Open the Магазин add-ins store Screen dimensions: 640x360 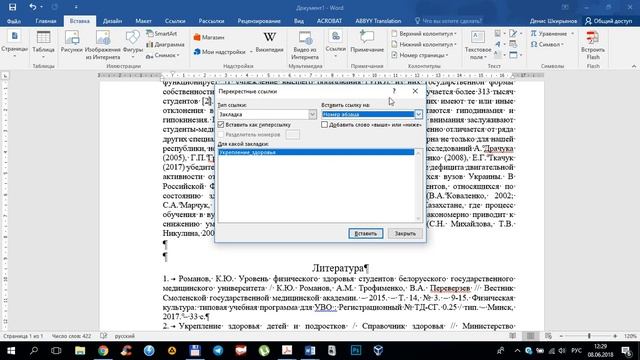209,37
